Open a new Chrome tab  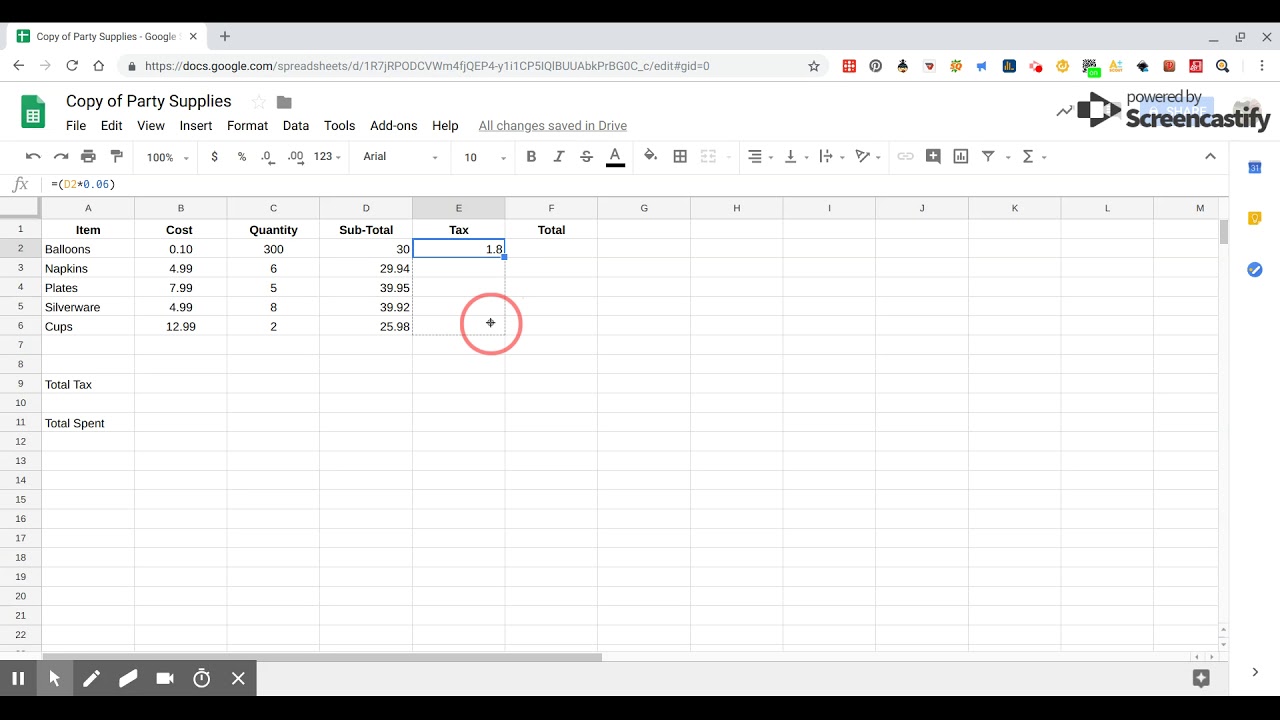click(x=225, y=36)
